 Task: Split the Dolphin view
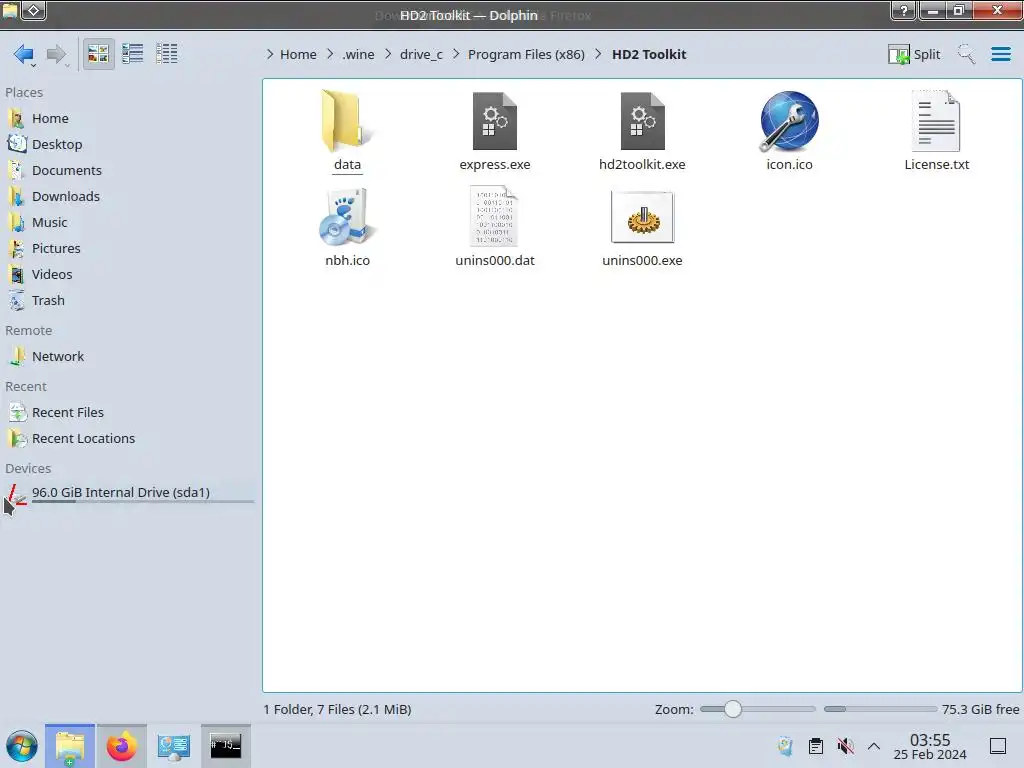pos(914,54)
